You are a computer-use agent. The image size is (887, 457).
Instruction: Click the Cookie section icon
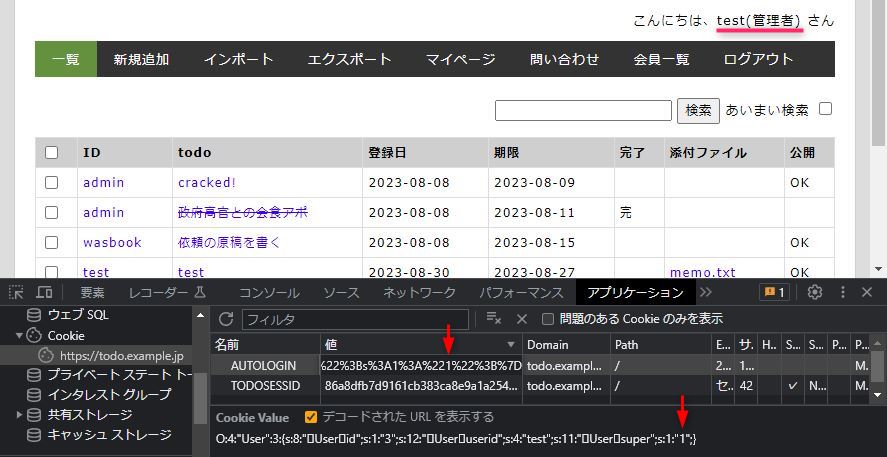point(35,335)
